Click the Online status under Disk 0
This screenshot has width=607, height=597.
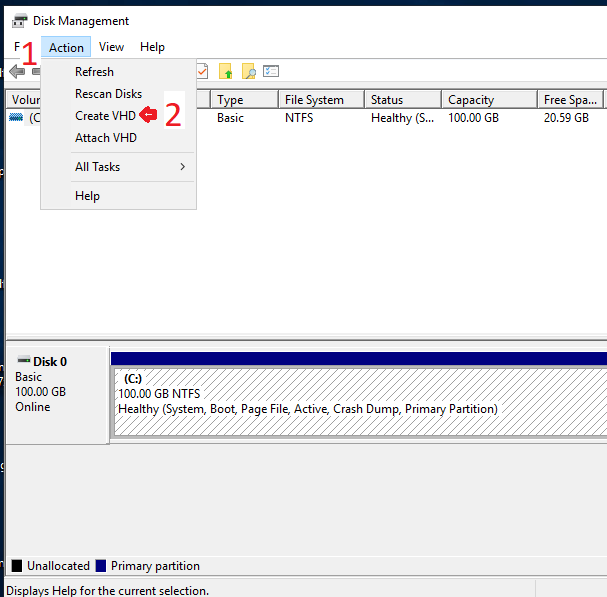point(33,407)
